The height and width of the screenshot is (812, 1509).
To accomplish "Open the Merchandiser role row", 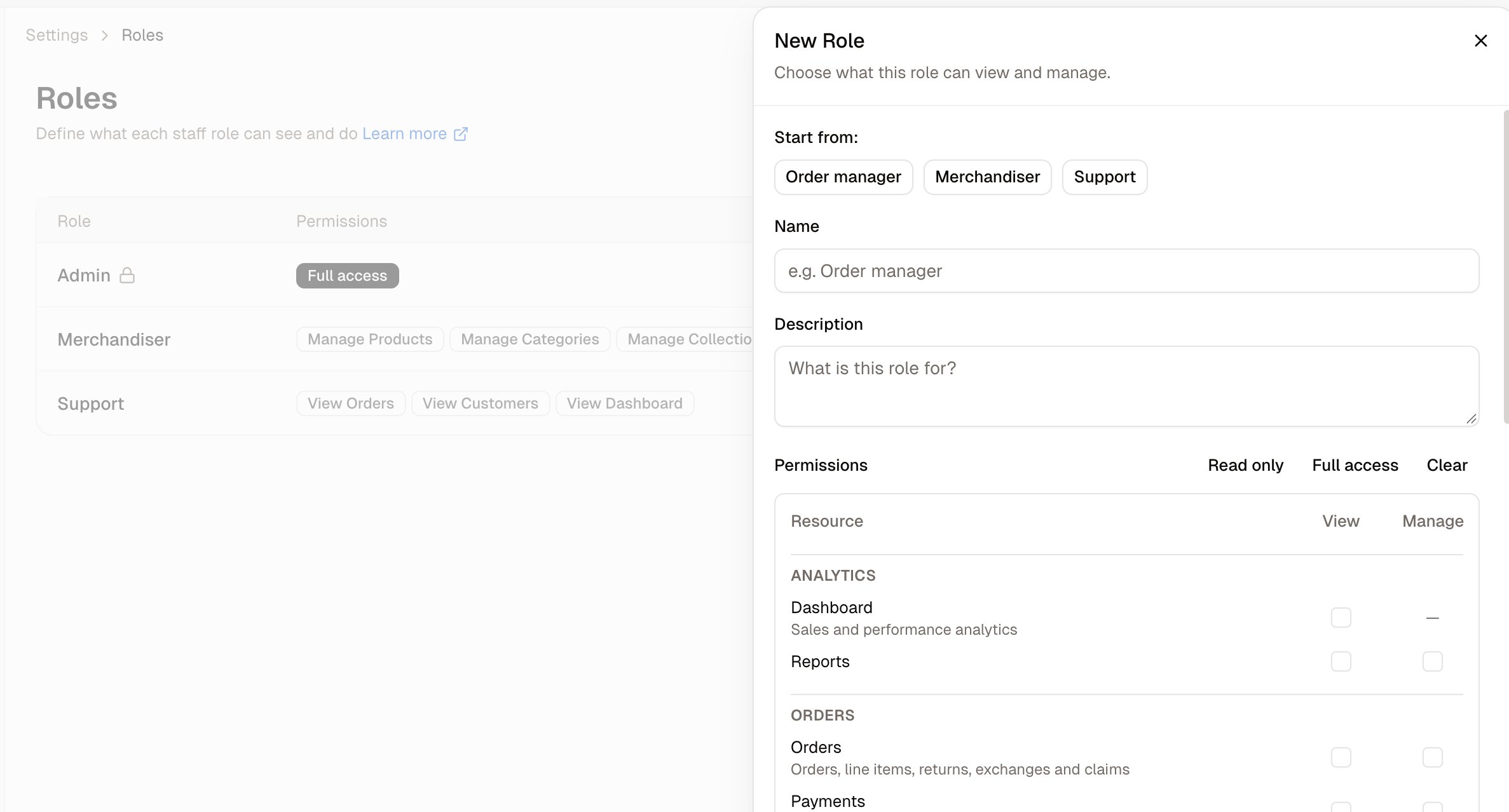I will point(395,339).
